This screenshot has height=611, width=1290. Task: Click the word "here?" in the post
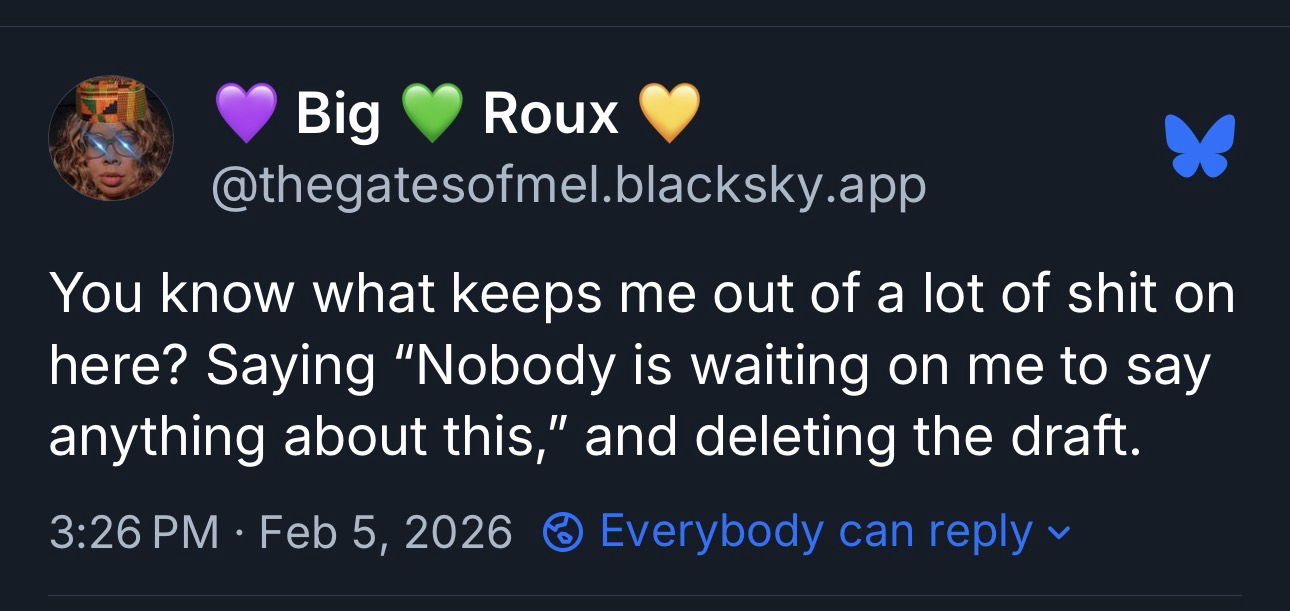click(x=116, y=366)
